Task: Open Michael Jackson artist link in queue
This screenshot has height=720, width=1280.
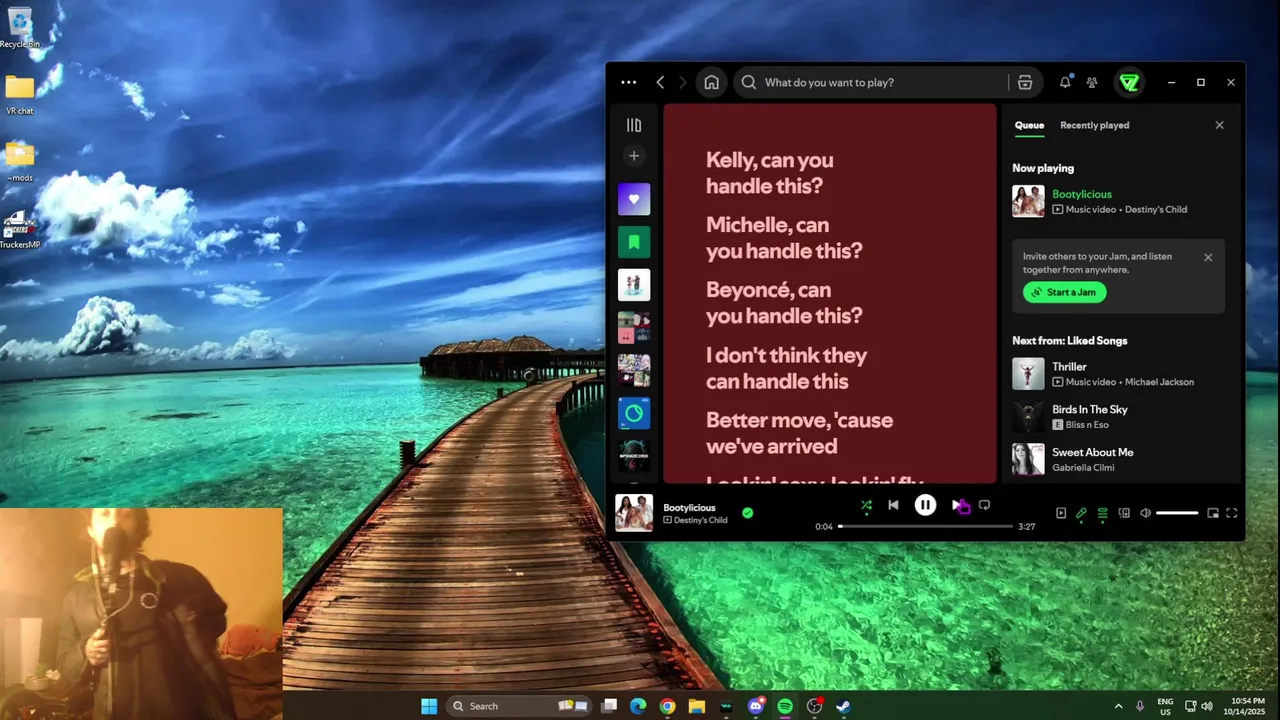Action: click(1158, 382)
